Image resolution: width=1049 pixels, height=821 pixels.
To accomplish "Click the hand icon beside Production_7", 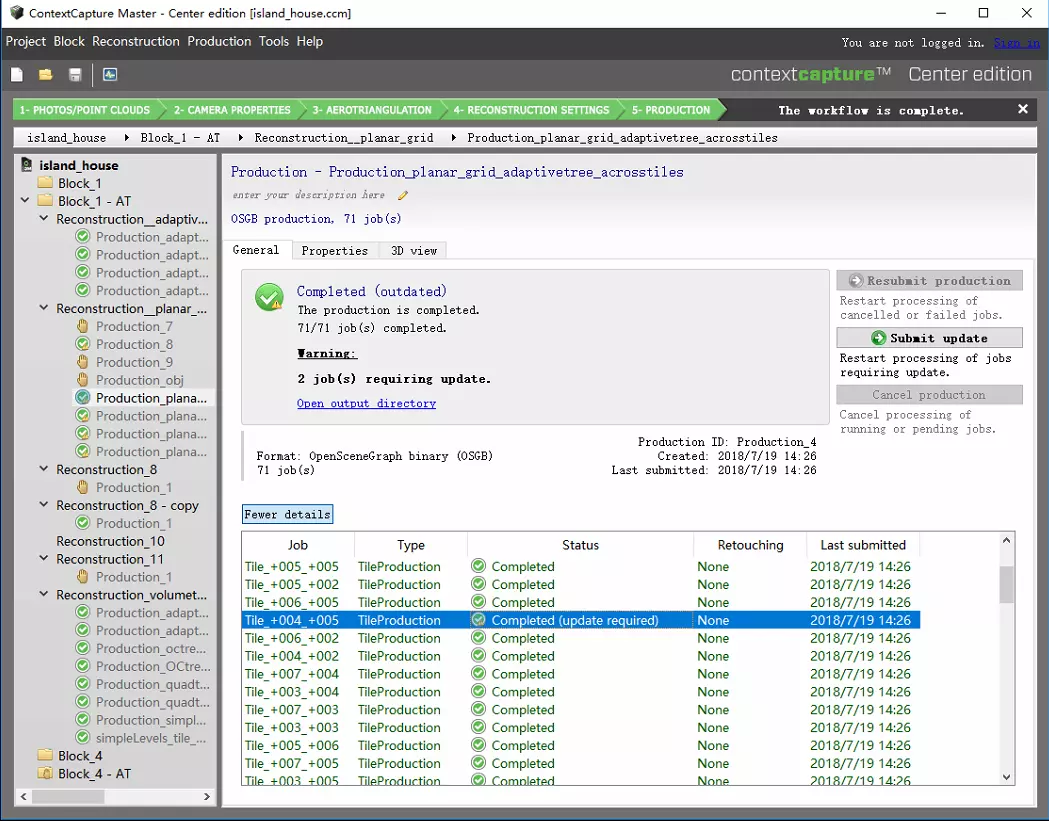I will click(x=82, y=327).
